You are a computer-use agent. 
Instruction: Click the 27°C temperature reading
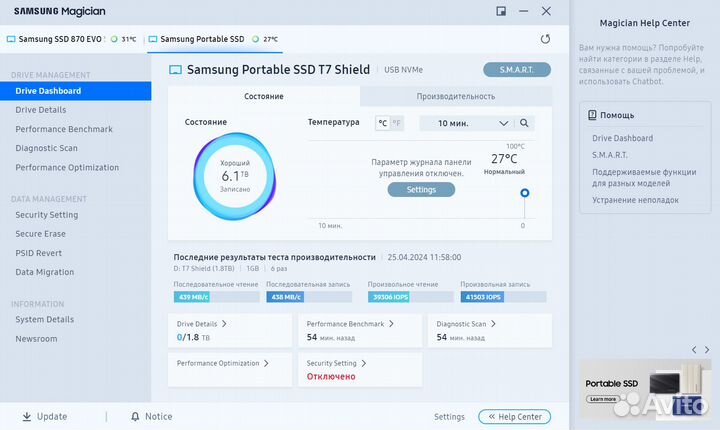(504, 159)
